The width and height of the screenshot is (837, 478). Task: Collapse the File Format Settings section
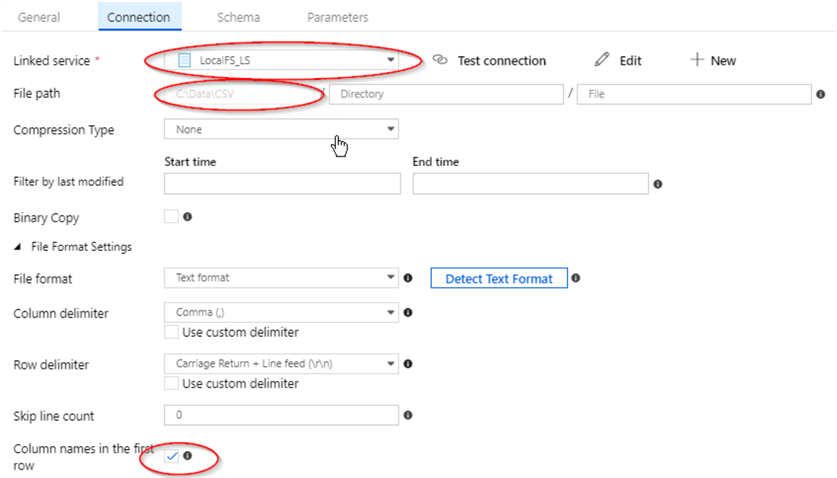tap(17, 246)
